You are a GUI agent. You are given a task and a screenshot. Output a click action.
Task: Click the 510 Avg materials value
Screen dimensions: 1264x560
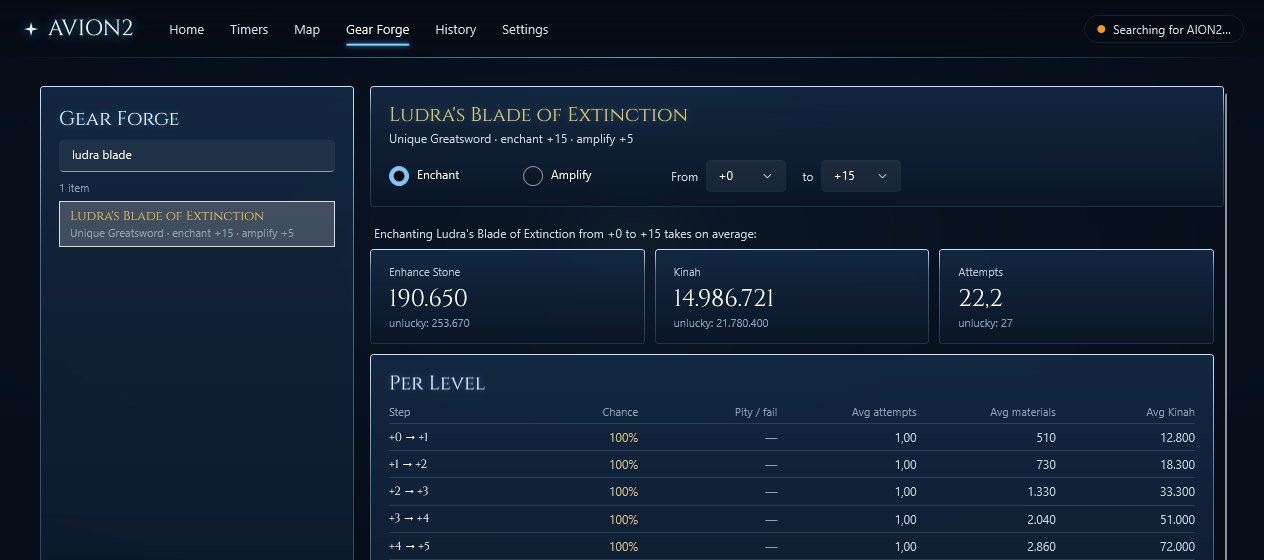click(x=1046, y=437)
